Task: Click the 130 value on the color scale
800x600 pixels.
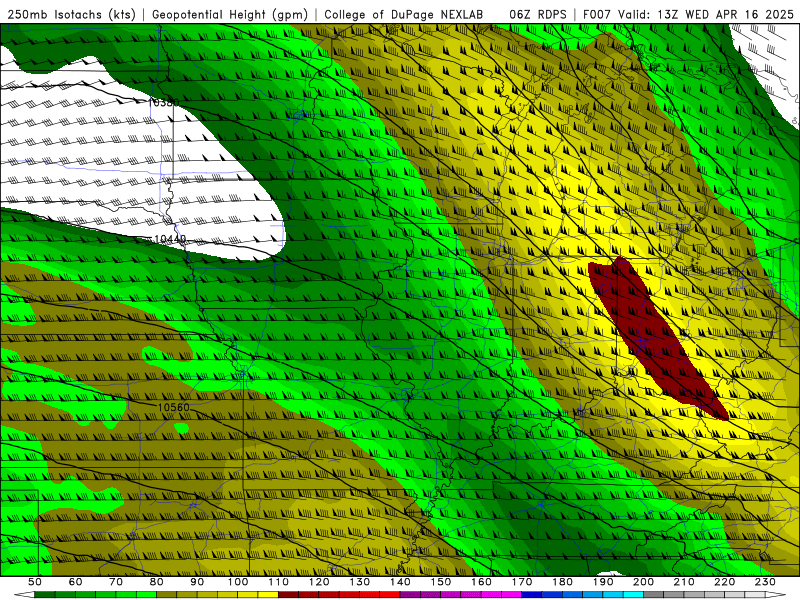Action: 360,582
